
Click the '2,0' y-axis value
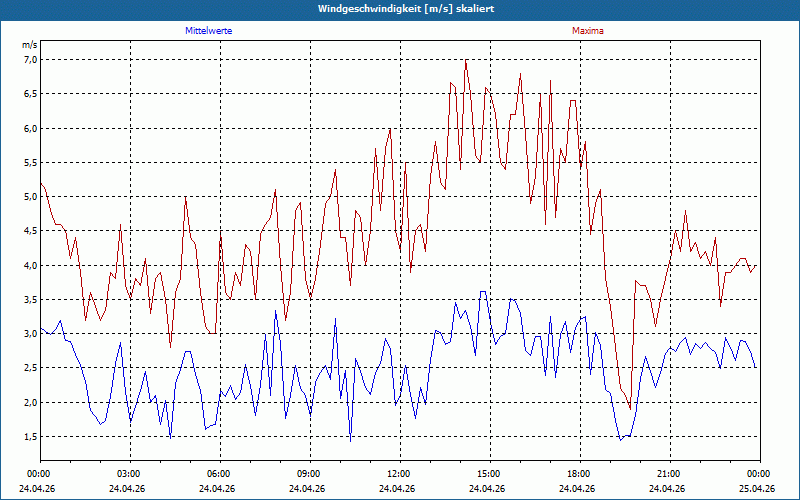point(31,402)
